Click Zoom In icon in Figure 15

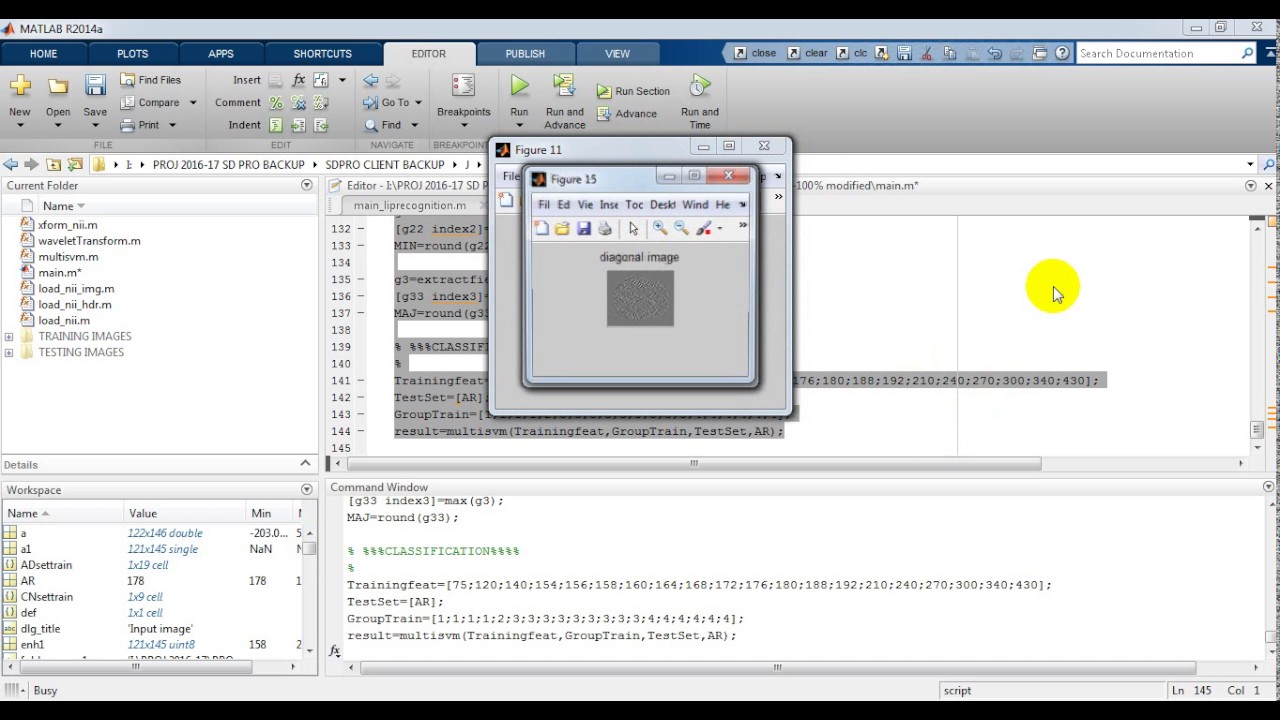(660, 229)
